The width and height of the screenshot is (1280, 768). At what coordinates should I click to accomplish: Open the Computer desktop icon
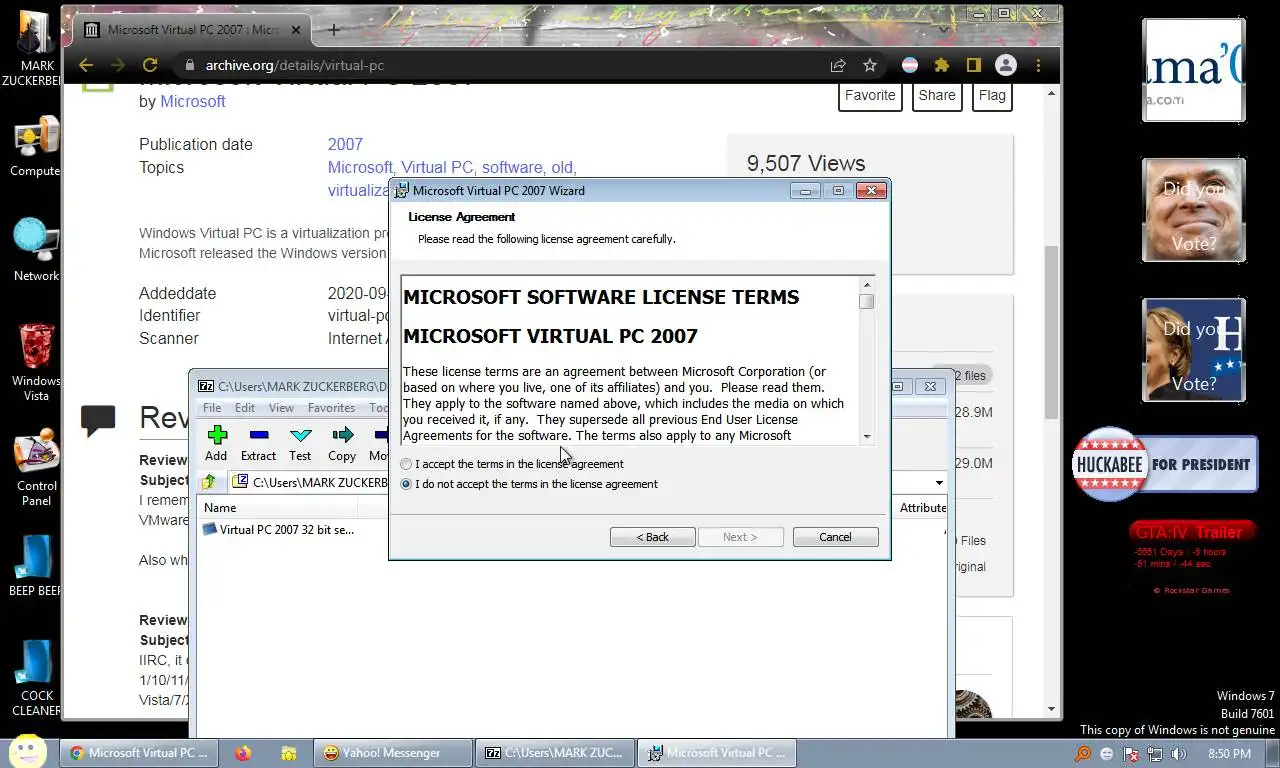(x=36, y=146)
